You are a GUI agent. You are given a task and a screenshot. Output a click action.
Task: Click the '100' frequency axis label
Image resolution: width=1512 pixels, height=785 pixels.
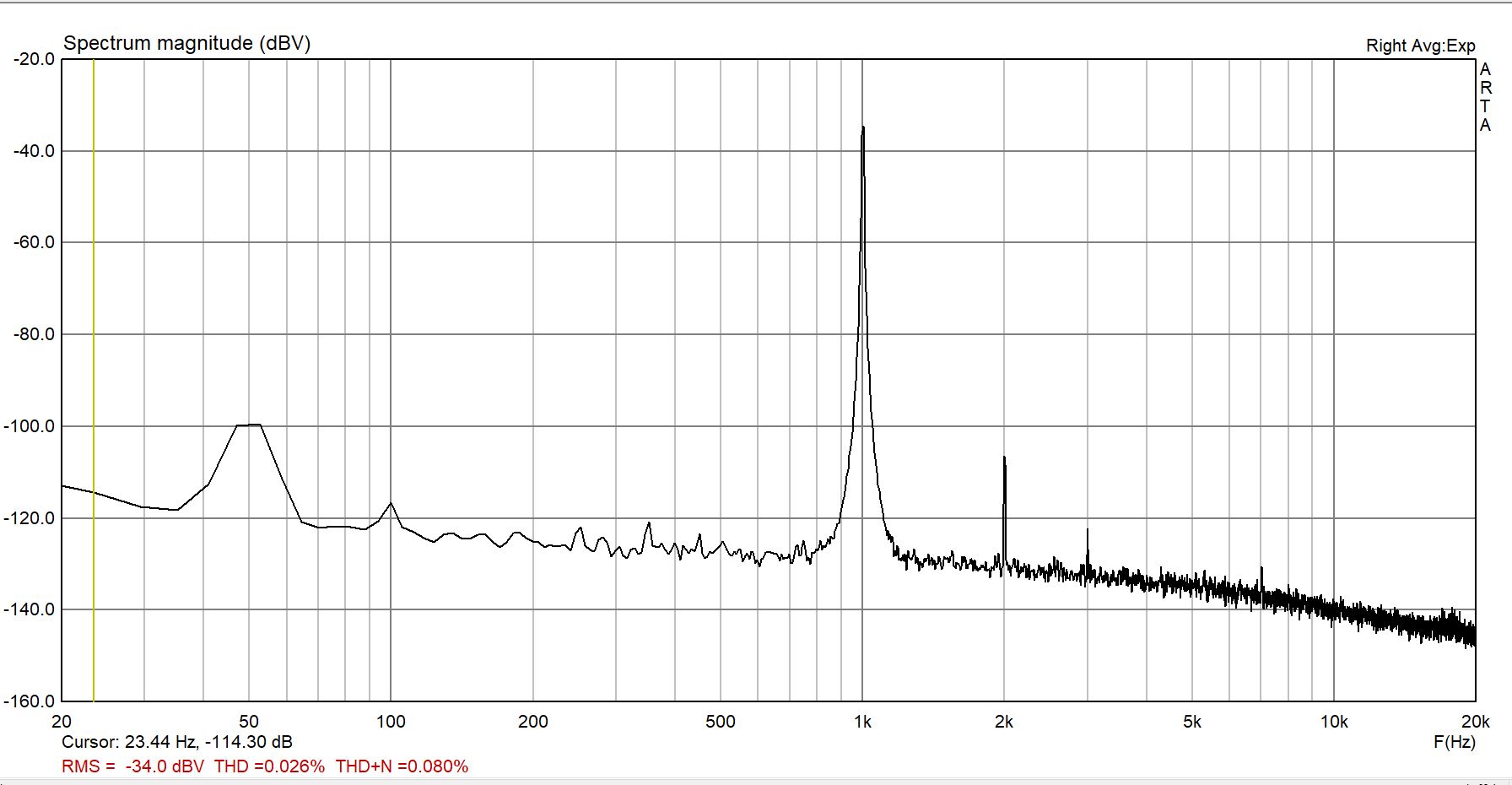(x=391, y=722)
